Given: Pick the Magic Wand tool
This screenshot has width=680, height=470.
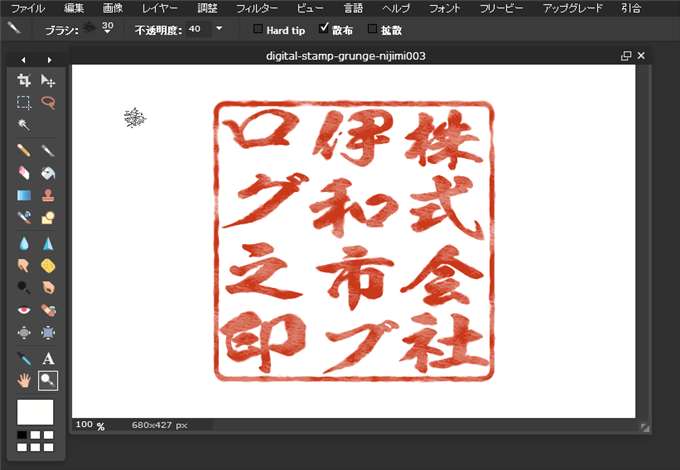Looking at the screenshot, I should tap(25, 125).
